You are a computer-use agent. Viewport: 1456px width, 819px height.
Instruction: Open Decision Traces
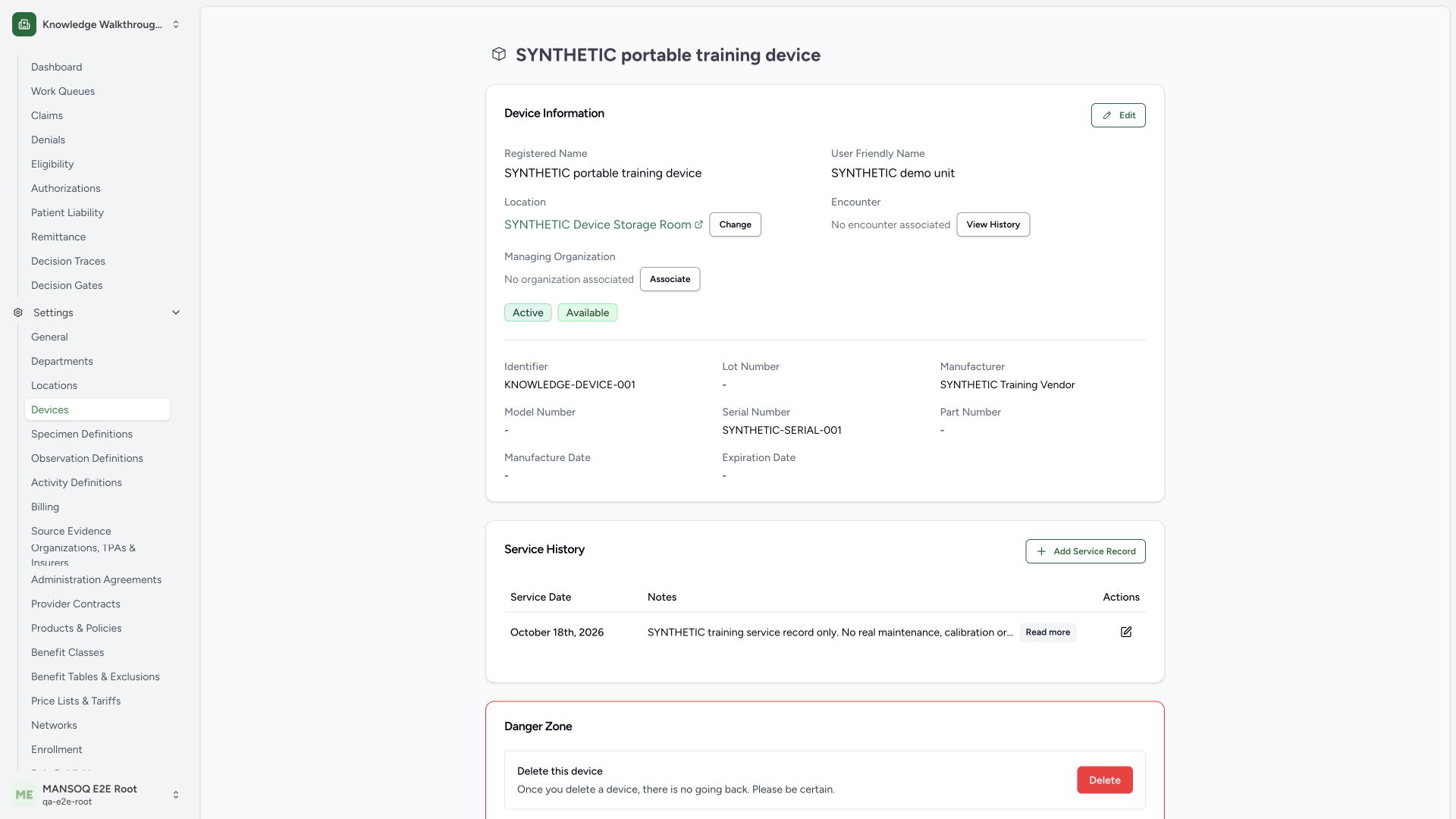coord(68,261)
